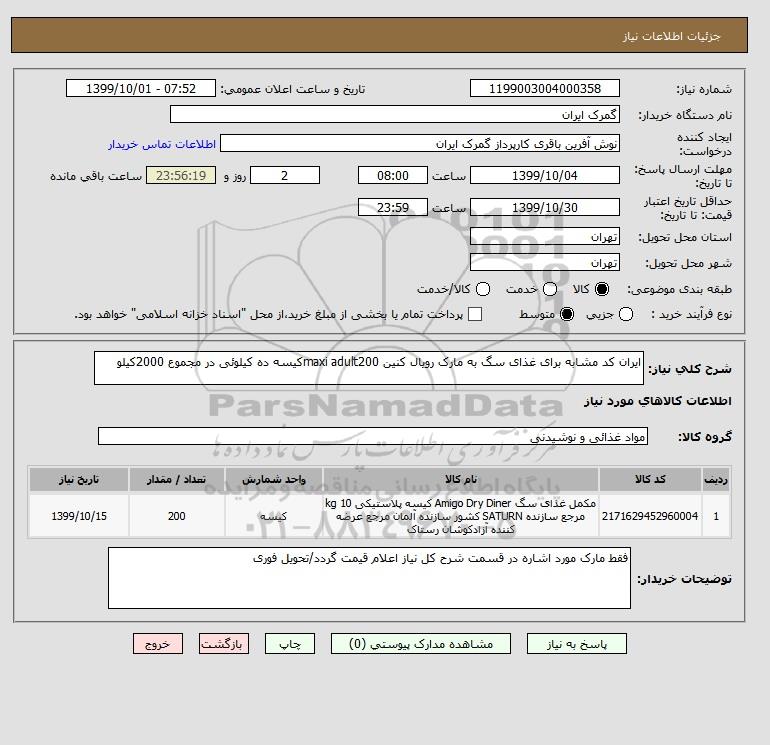Click the کد کالا column header
The height and width of the screenshot is (745, 770).
(650, 479)
